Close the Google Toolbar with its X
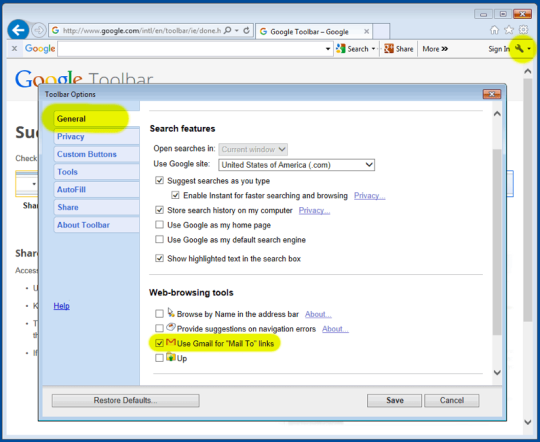The image size is (540, 442). (x=14, y=49)
